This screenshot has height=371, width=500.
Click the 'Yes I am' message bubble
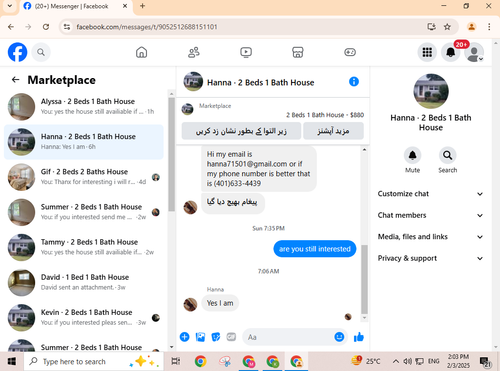[220, 303]
